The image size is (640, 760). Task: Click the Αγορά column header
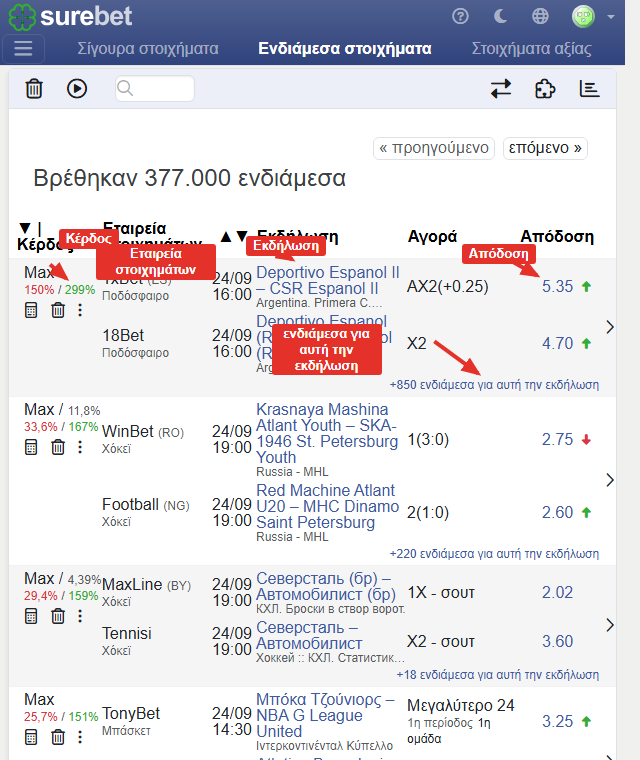(432, 236)
